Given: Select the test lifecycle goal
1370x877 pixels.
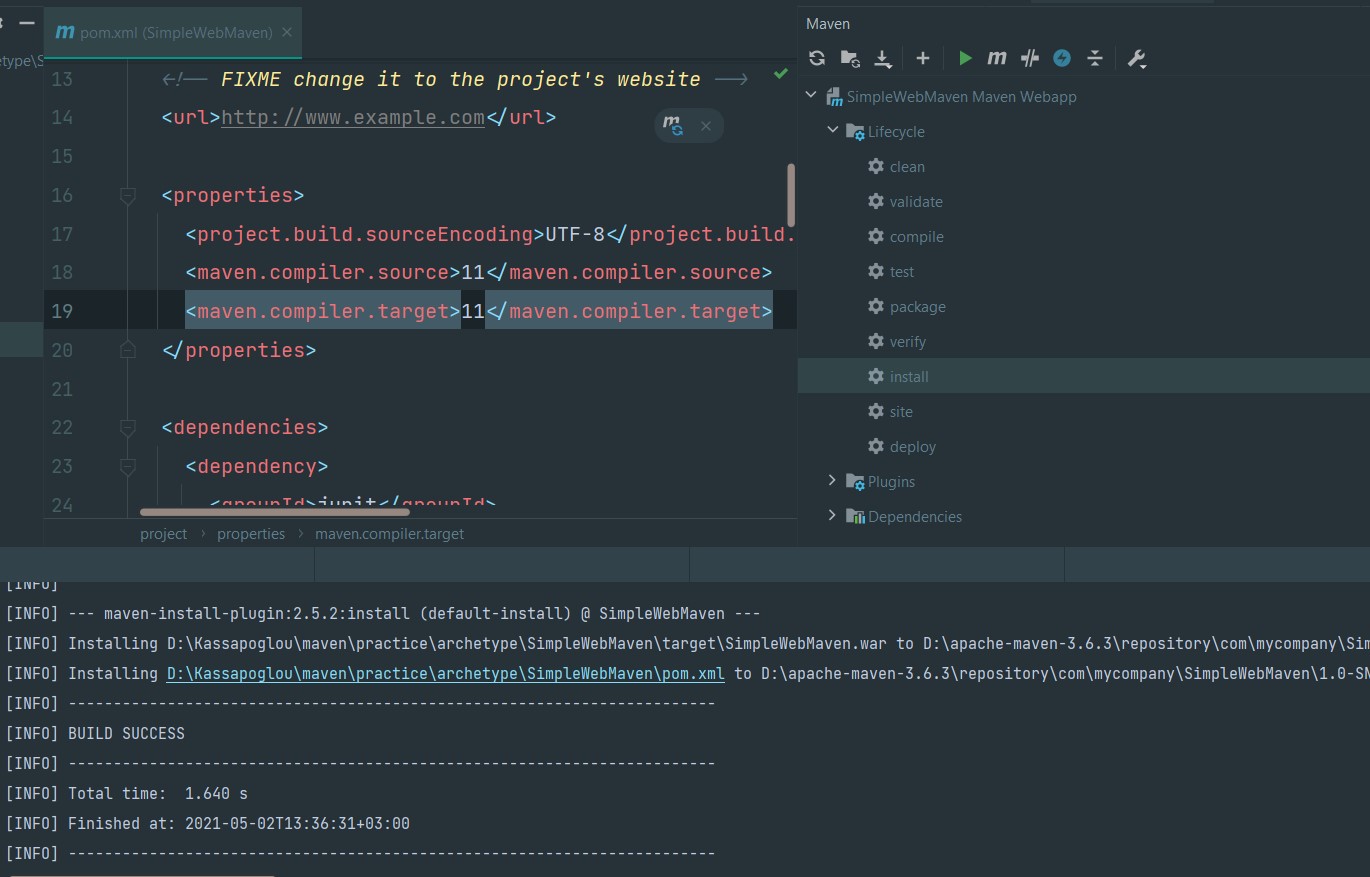Looking at the screenshot, I should tap(902, 272).
